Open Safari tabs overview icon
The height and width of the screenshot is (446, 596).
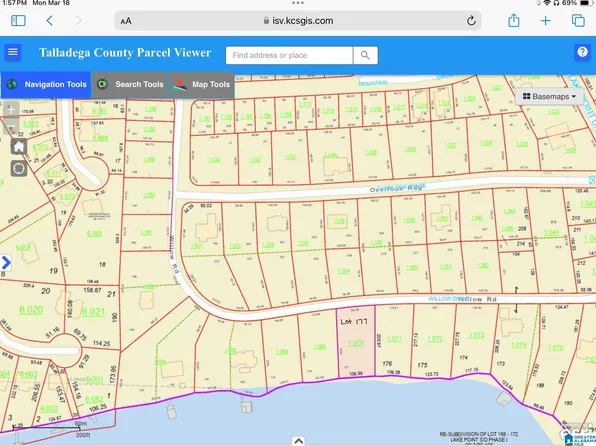pos(578,21)
